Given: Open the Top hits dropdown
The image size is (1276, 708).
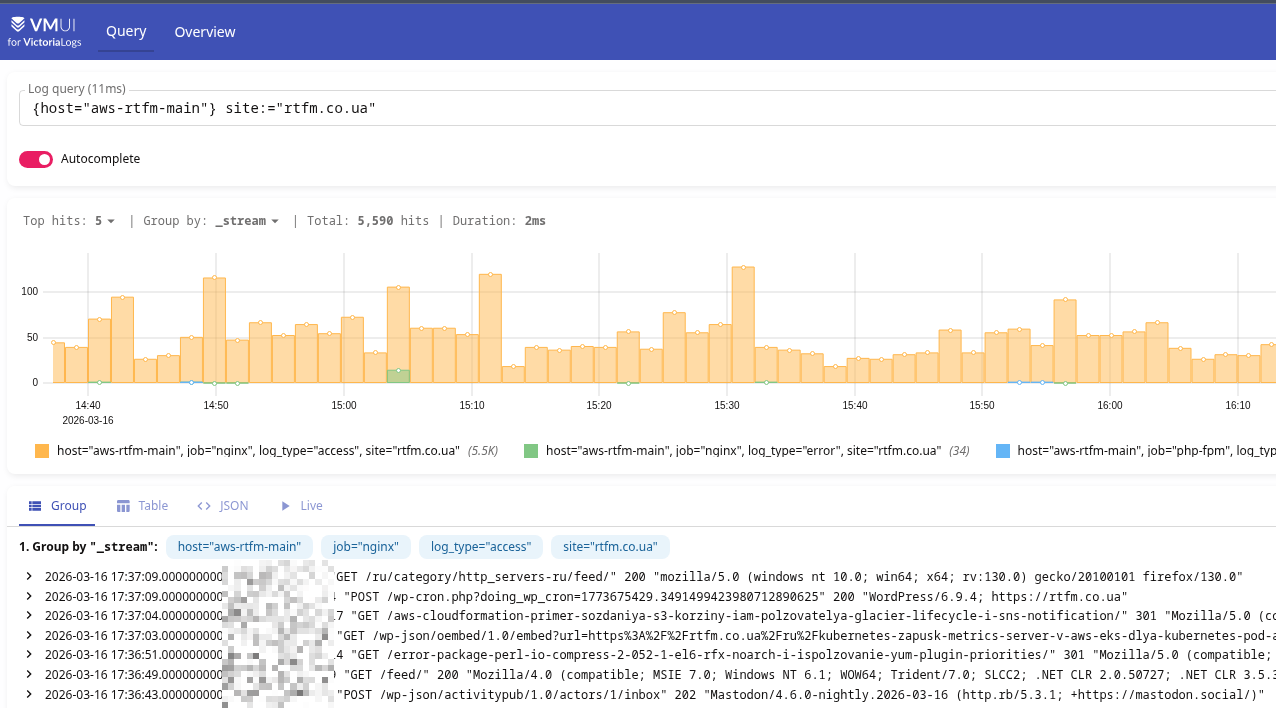Looking at the screenshot, I should tap(105, 221).
